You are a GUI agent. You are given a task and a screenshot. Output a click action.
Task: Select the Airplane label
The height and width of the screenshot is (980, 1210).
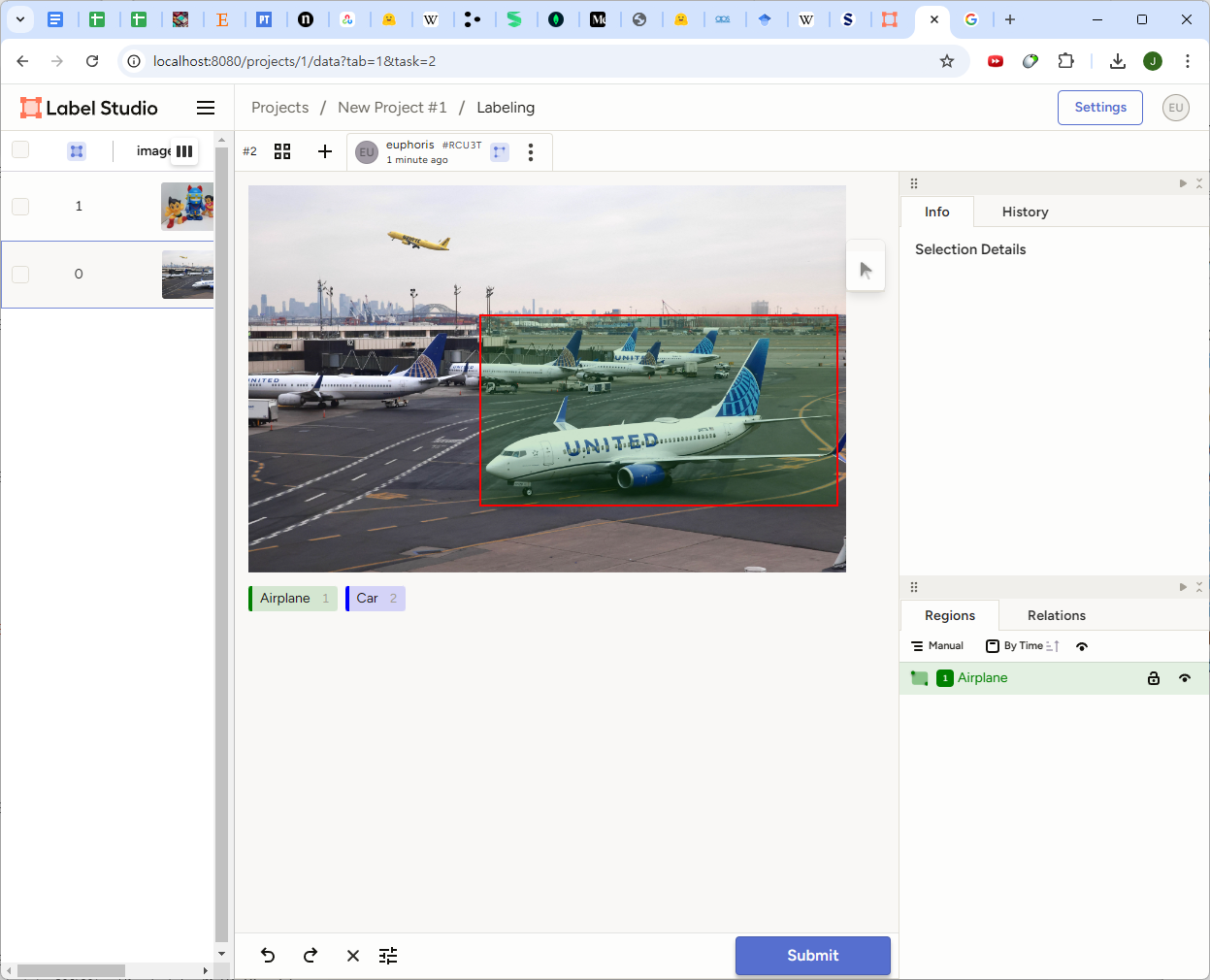point(293,599)
